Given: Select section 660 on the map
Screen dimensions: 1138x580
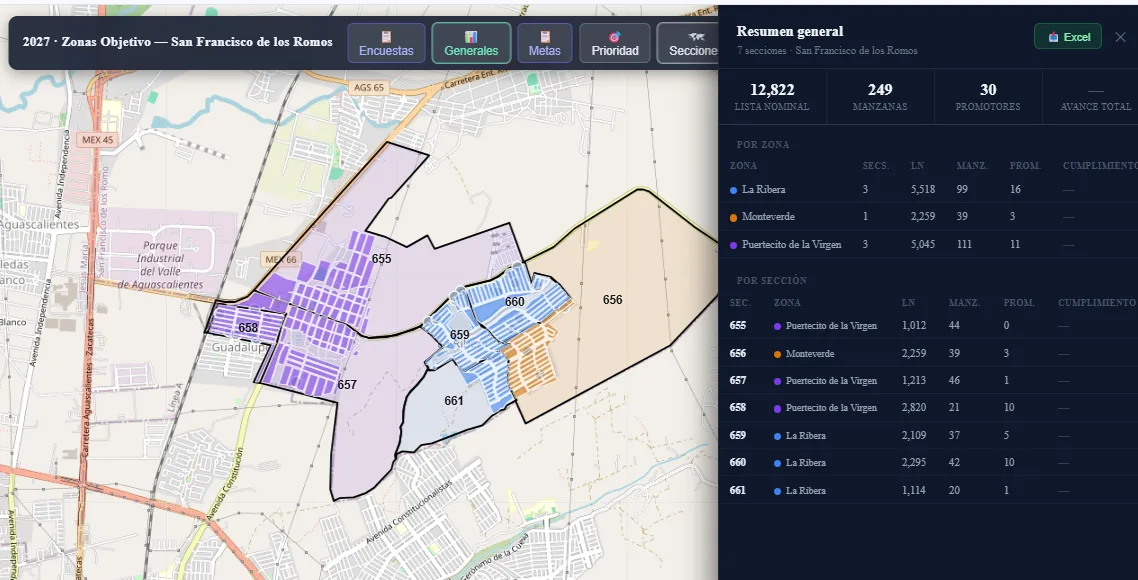Looking at the screenshot, I should click(515, 301).
